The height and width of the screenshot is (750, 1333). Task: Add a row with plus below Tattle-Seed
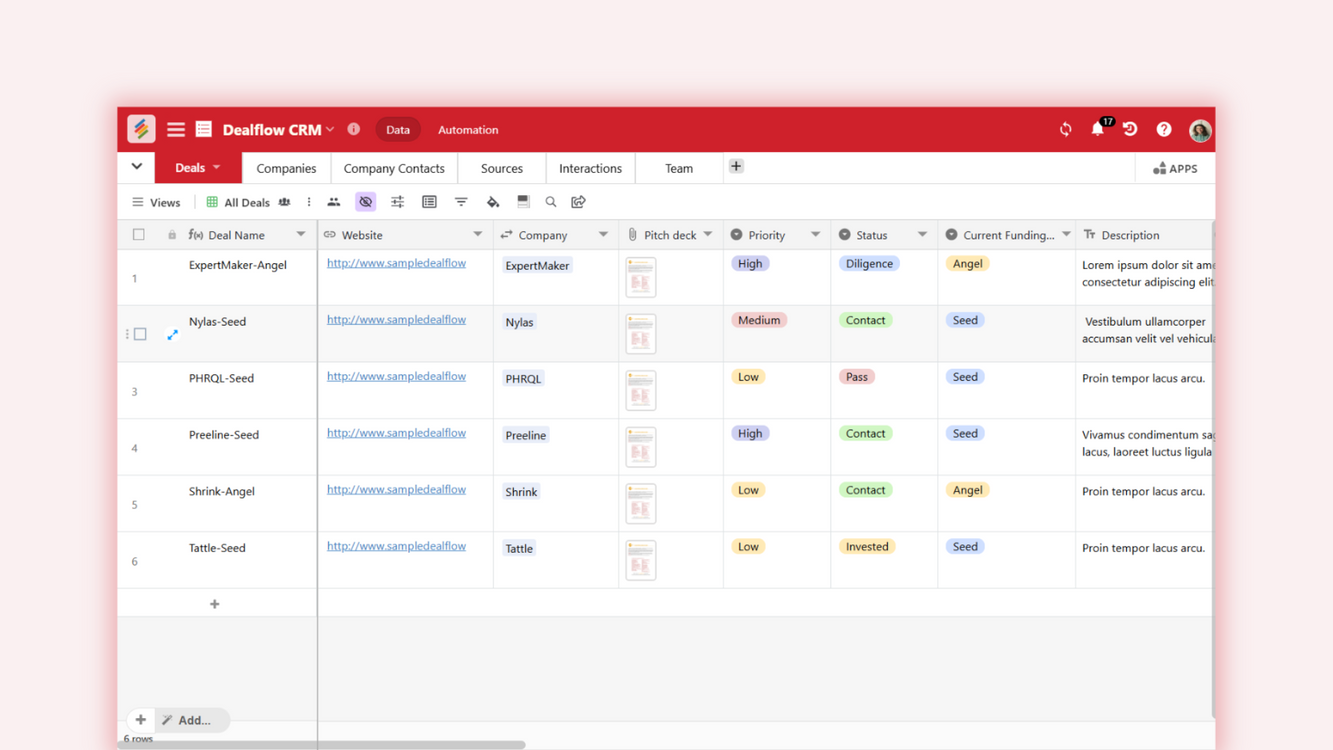[x=215, y=604]
